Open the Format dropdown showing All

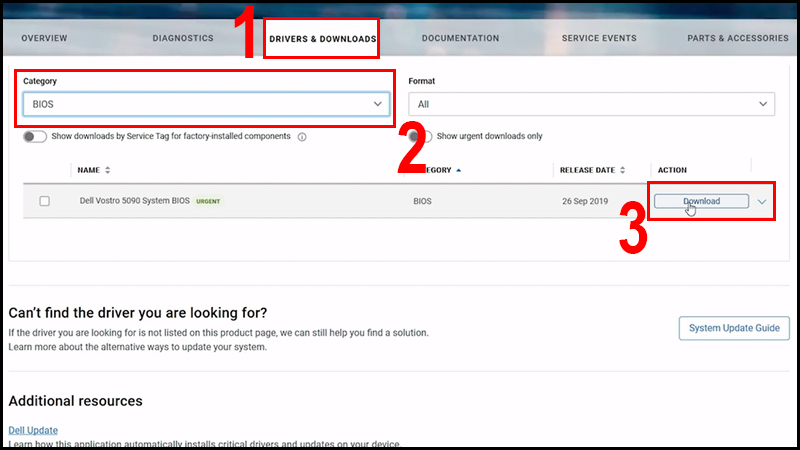coord(591,104)
